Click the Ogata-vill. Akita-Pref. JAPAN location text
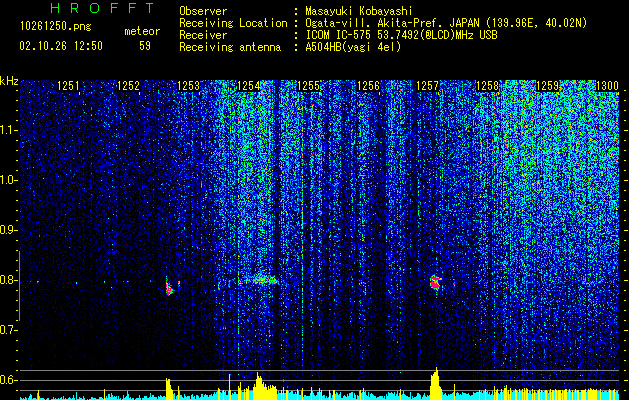The image size is (629, 400). coord(446,23)
